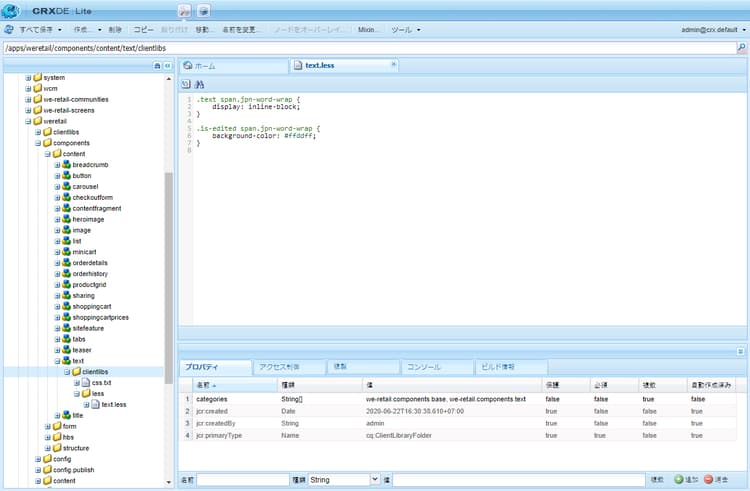This screenshot has width=750, height=491.
Task: Click the path search magnifier icon
Action: pyautogui.click(x=741, y=47)
